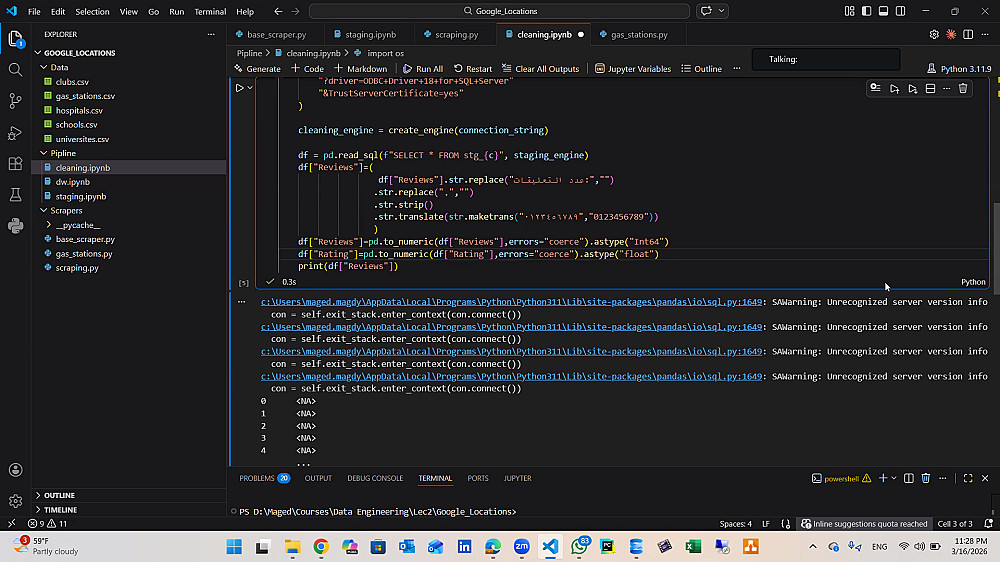Open the Extensions view in activity bar
Image resolution: width=1000 pixels, height=562 pixels.
click(x=15, y=163)
